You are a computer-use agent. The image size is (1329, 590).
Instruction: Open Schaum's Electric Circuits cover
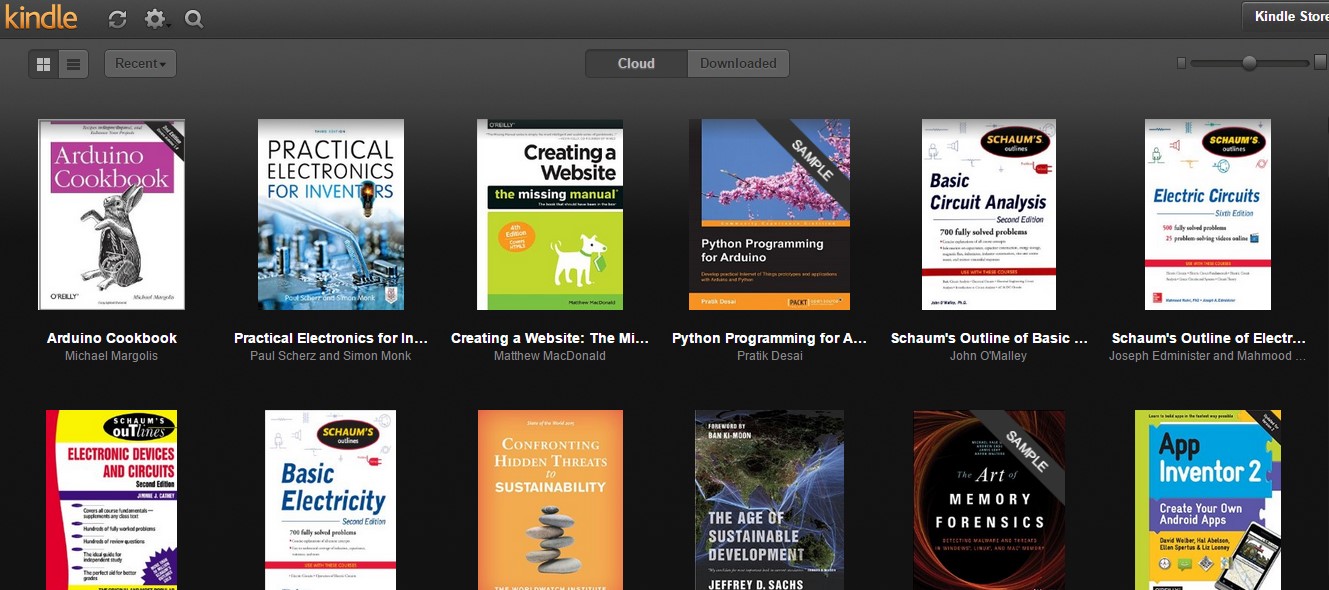click(1208, 215)
